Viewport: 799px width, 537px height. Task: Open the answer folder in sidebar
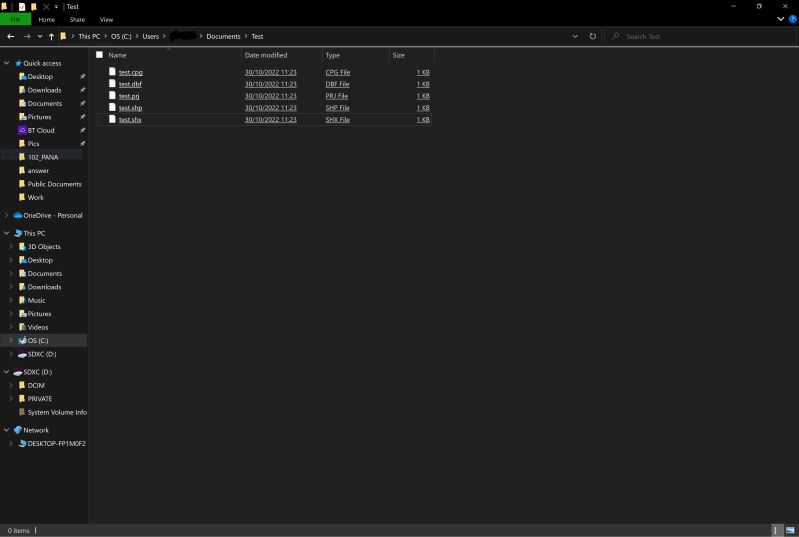(x=38, y=171)
